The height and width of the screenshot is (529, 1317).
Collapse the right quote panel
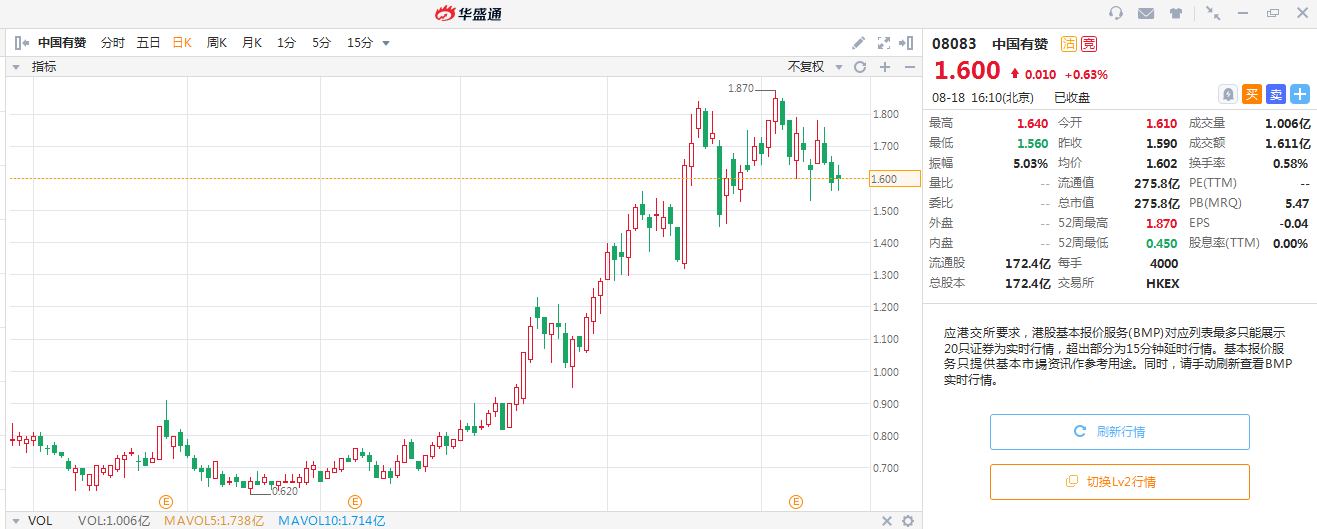906,43
